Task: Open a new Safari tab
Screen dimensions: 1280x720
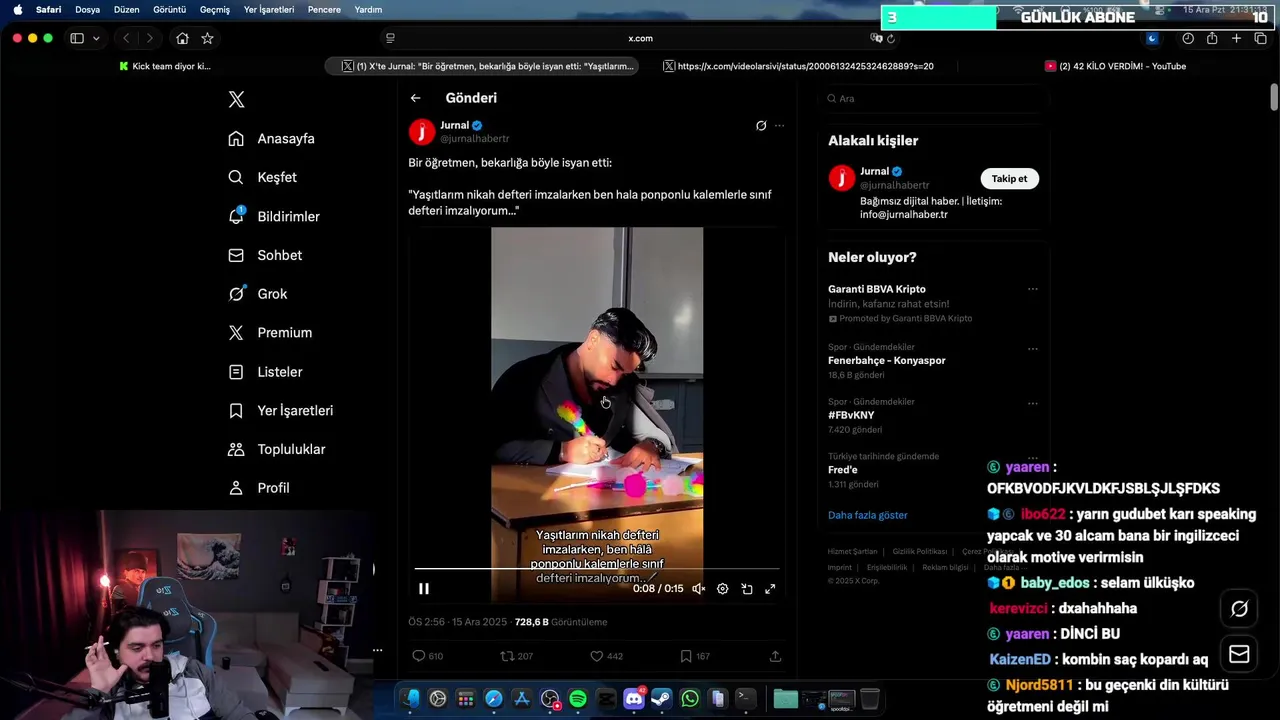Action: click(x=1237, y=38)
